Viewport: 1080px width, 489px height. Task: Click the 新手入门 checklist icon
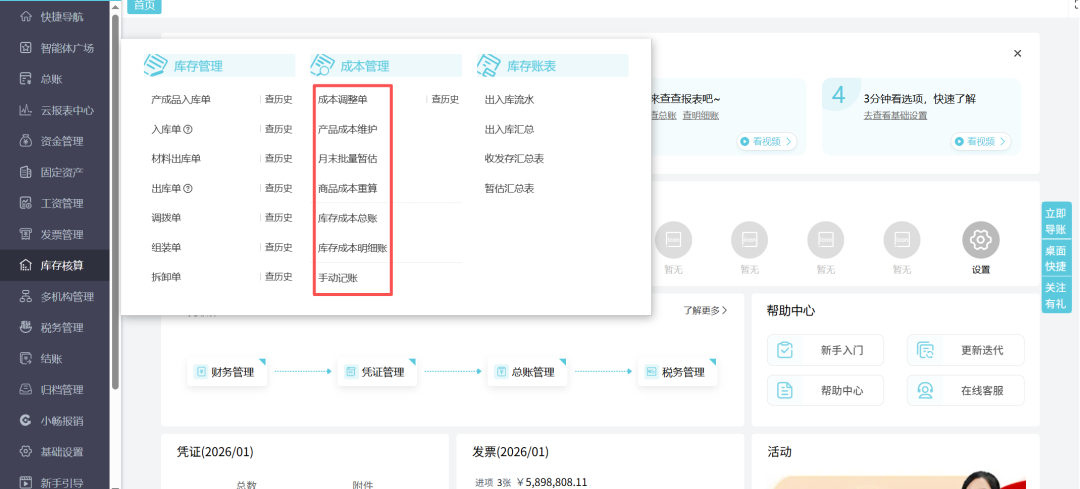[x=785, y=350]
